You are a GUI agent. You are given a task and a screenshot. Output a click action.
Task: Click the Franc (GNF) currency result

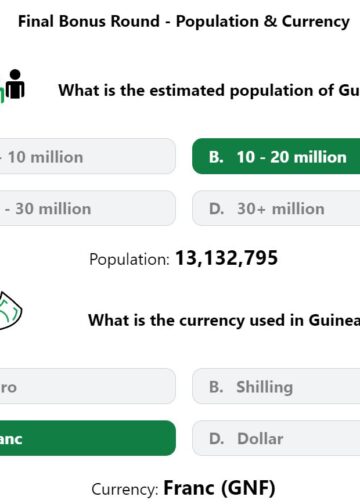tap(219, 488)
